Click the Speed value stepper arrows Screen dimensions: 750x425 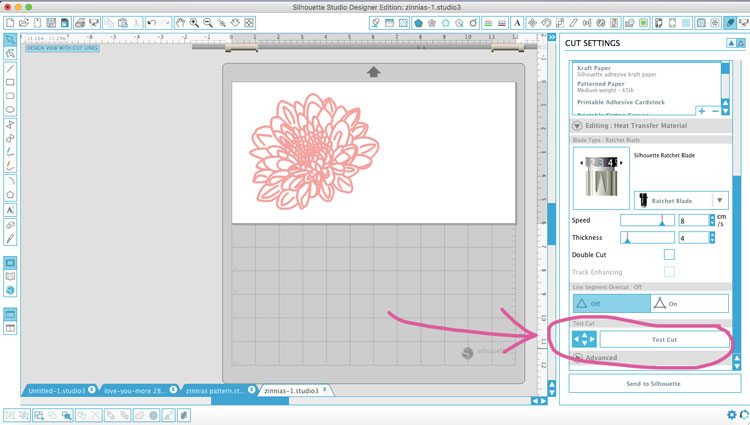pyautogui.click(x=712, y=220)
